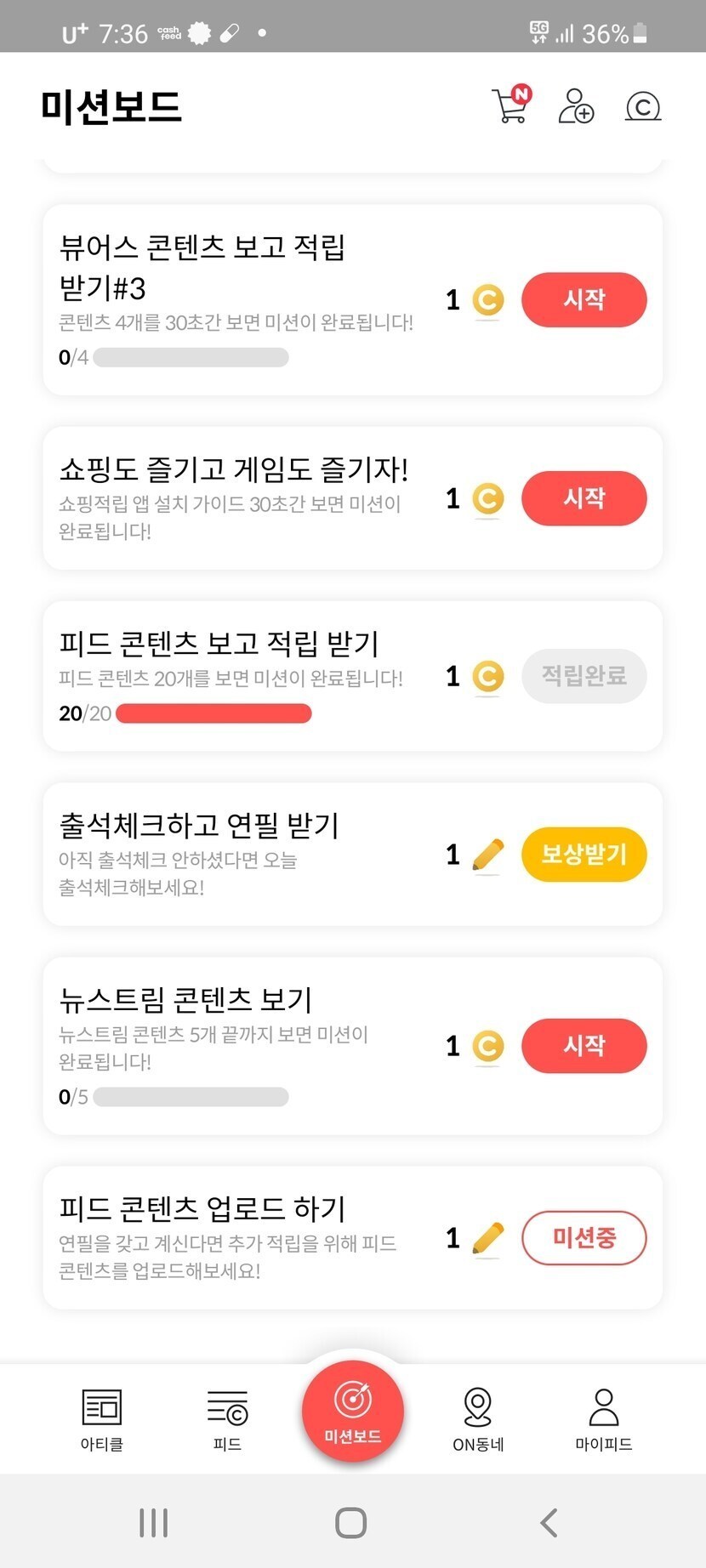Select the center 미션보드 tab button
Image resolution: width=706 pixels, height=1568 pixels.
tap(352, 1412)
